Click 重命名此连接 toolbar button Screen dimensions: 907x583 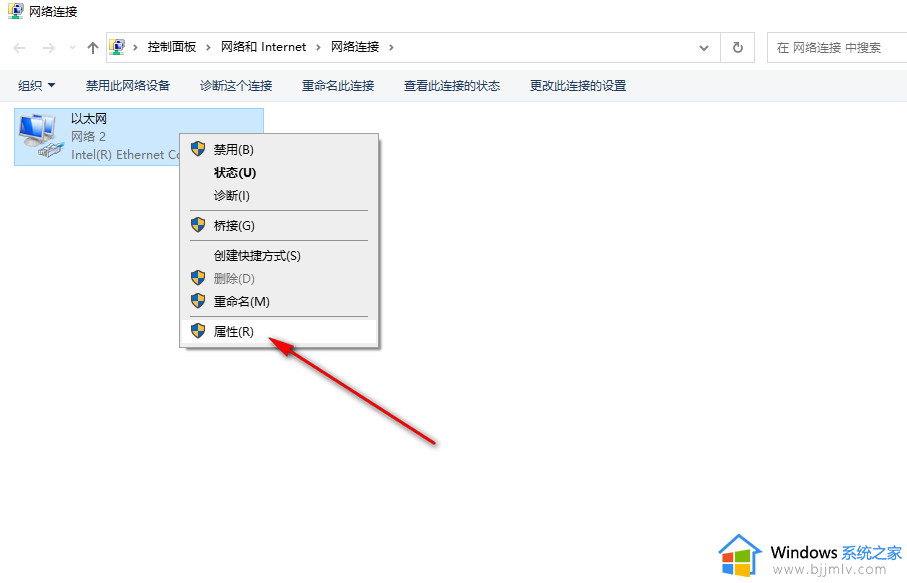338,86
